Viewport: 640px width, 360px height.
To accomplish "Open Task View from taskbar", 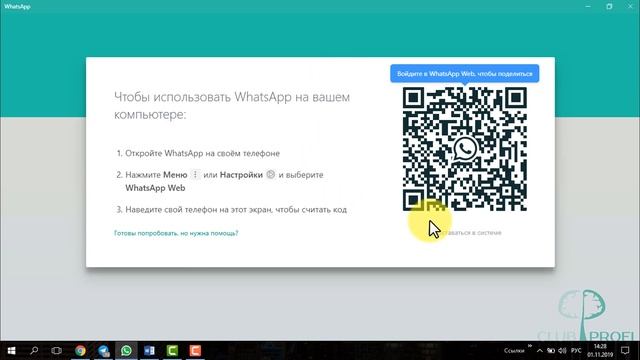I will coord(57,351).
